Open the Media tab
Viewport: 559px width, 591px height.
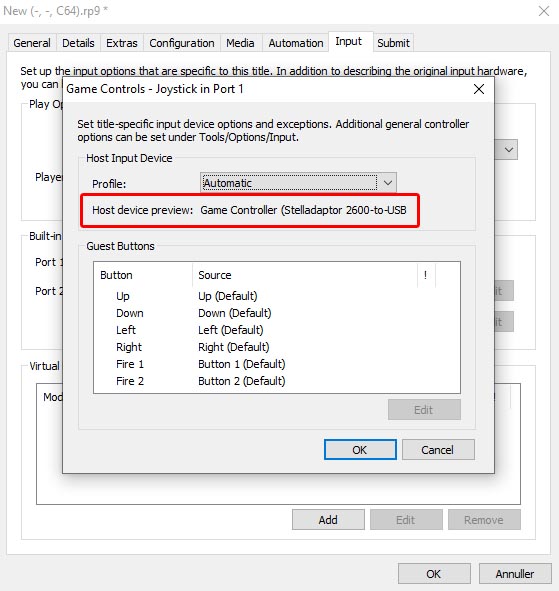(x=240, y=43)
